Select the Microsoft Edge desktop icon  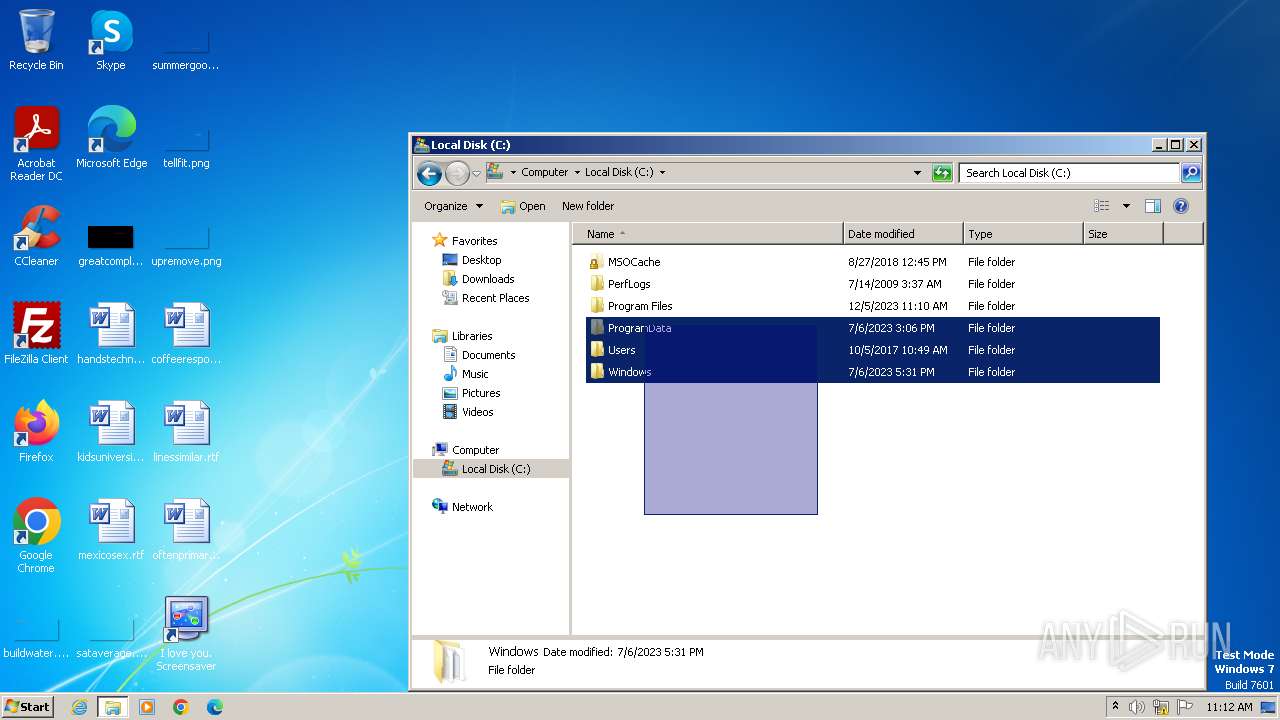(111, 138)
